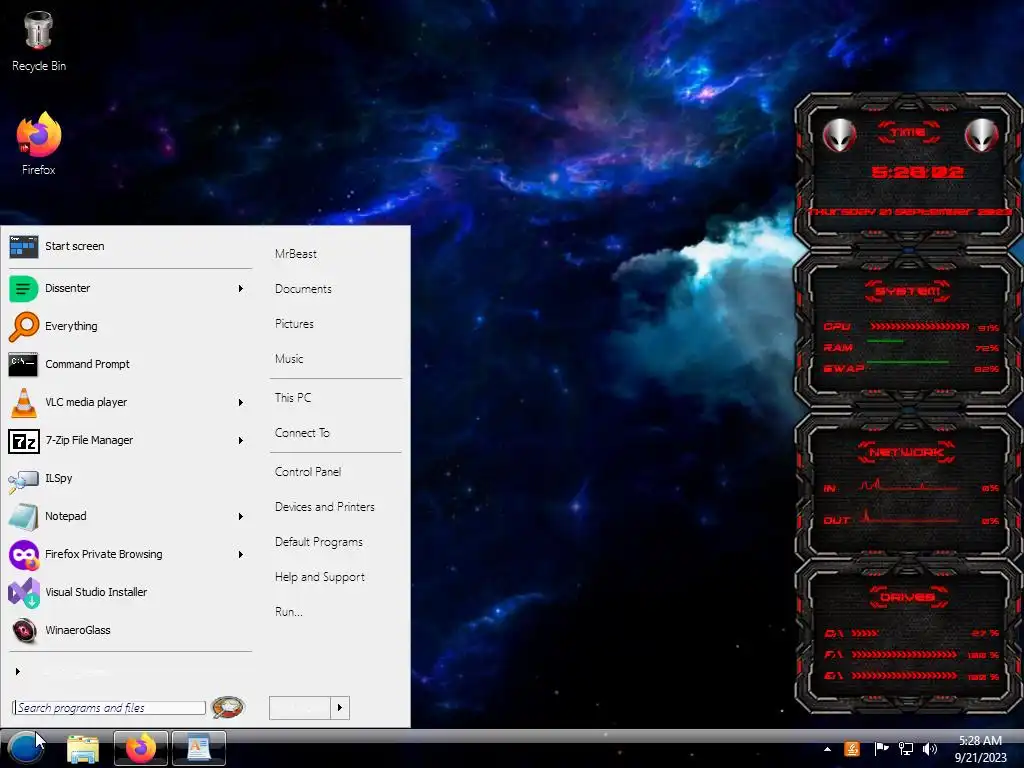
Task: Click F:\ drive usage bar
Action: pyautogui.click(x=904, y=654)
